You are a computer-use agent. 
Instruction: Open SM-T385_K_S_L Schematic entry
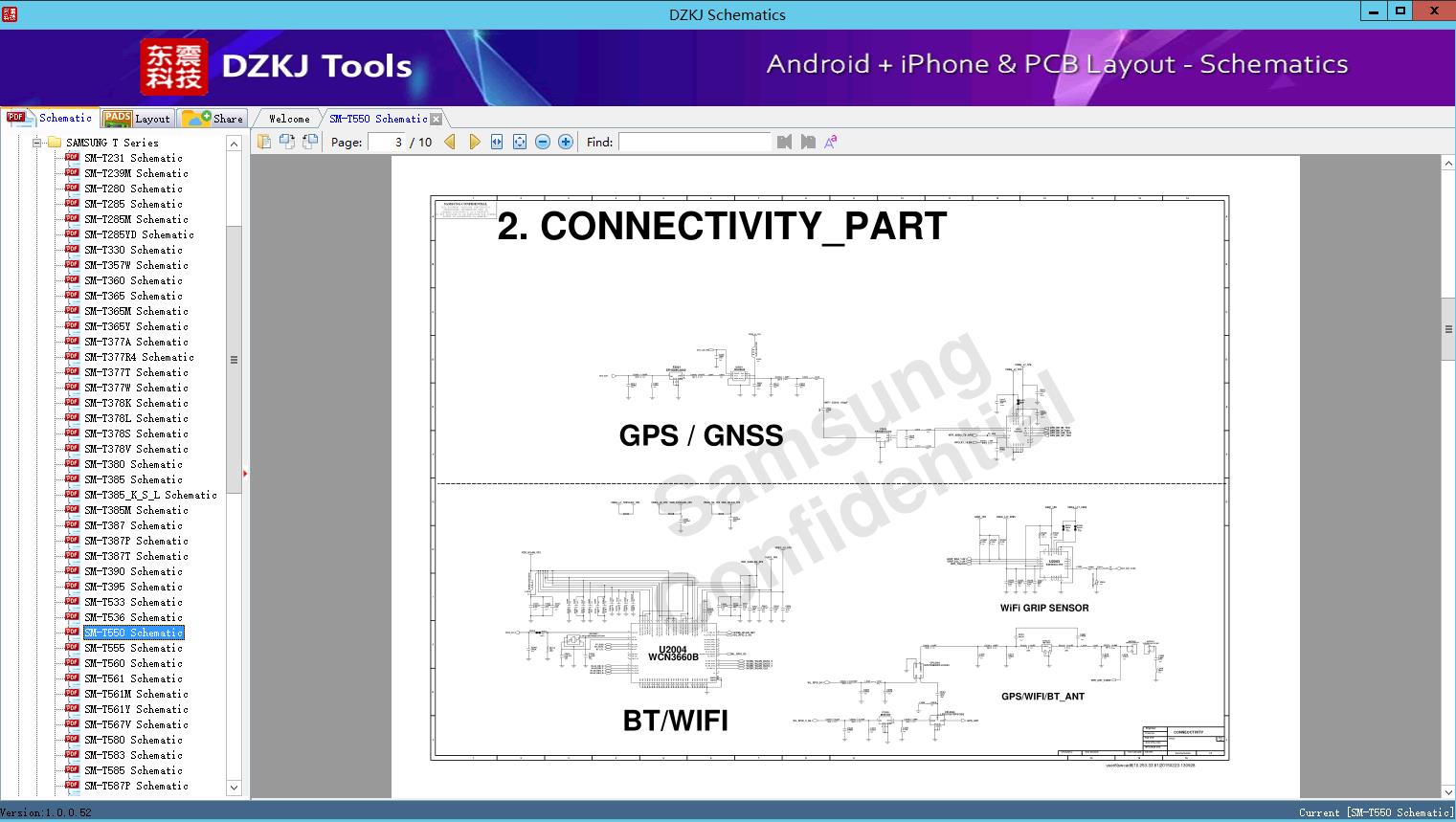[150, 495]
